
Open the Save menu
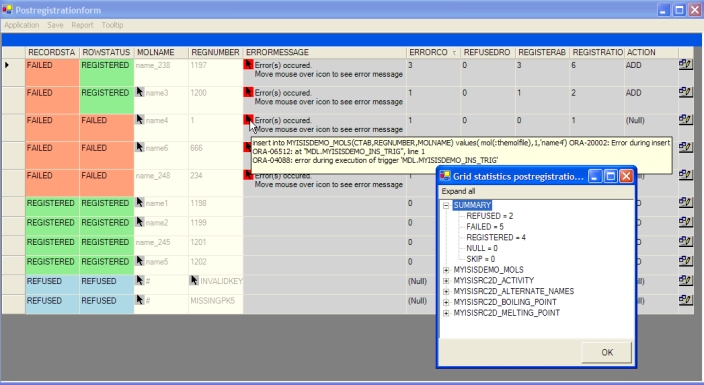[55, 25]
